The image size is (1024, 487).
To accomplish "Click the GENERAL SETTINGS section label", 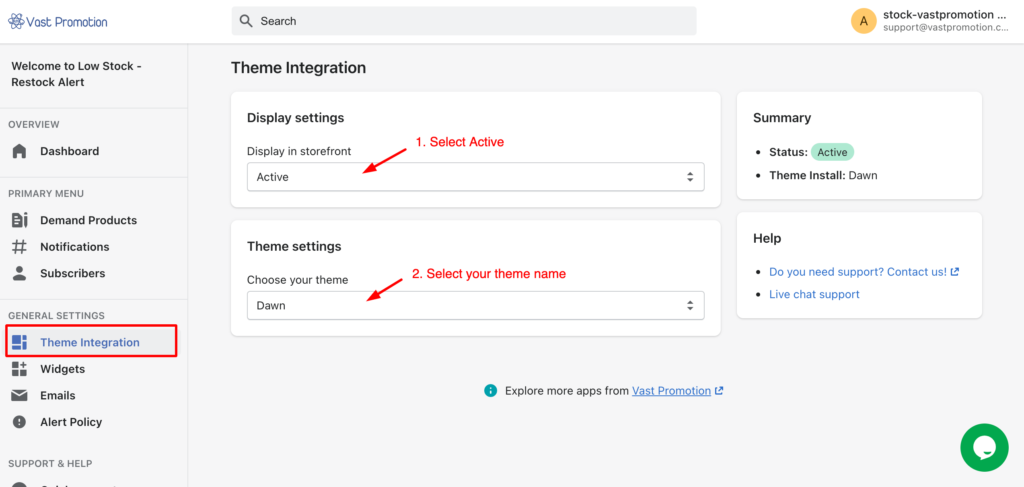I will [x=56, y=316].
